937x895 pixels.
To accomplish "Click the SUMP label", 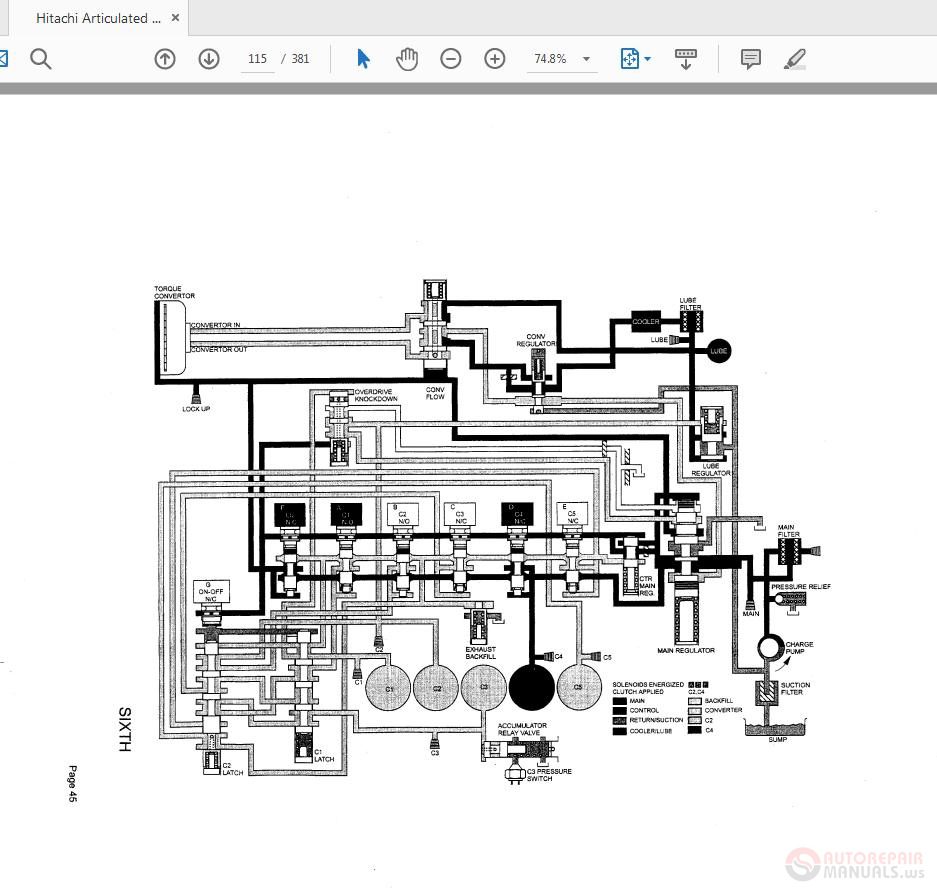I will pos(777,739).
